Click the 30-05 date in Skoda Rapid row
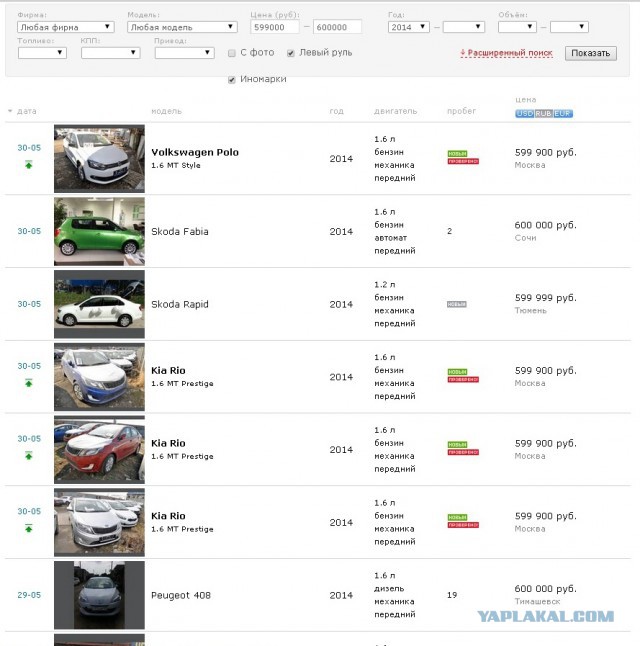 coord(29,304)
